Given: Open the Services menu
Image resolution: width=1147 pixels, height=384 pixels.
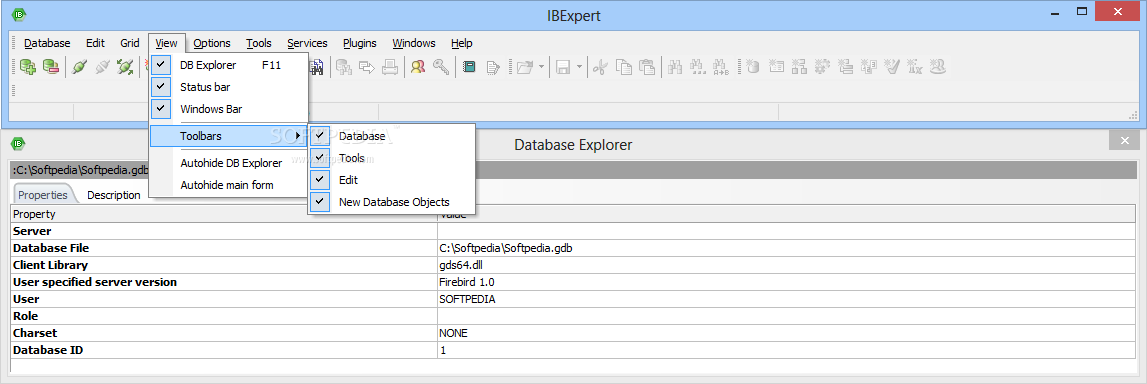Looking at the screenshot, I should pyautogui.click(x=307, y=43).
